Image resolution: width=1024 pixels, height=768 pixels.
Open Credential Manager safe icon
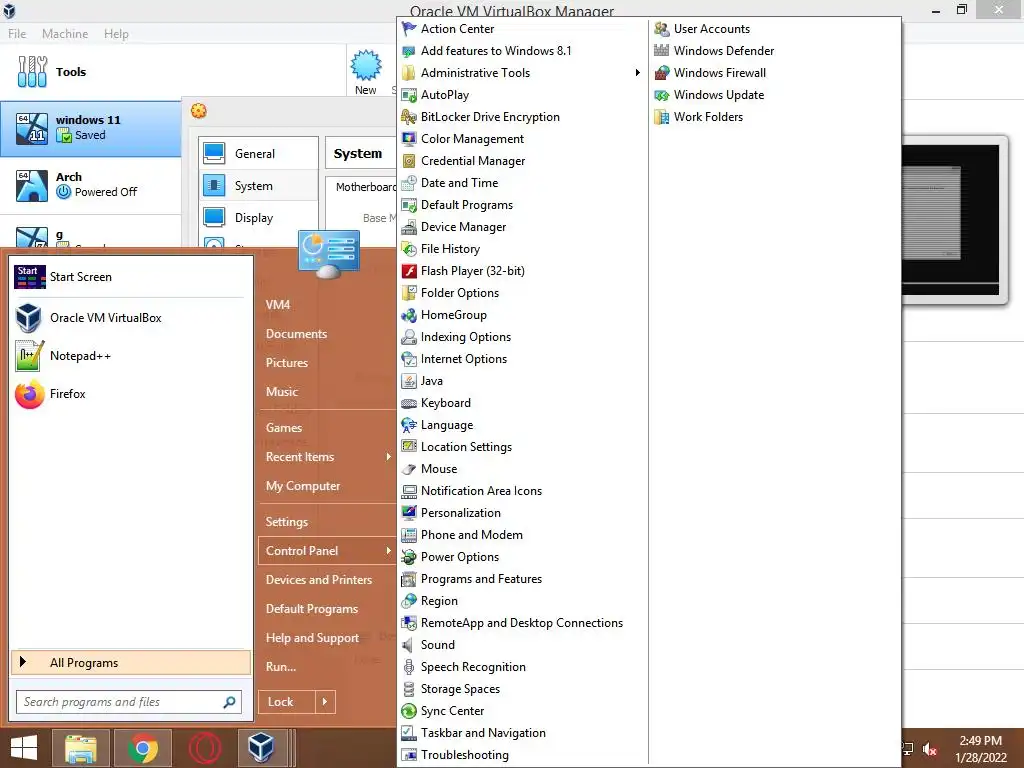tap(409, 161)
